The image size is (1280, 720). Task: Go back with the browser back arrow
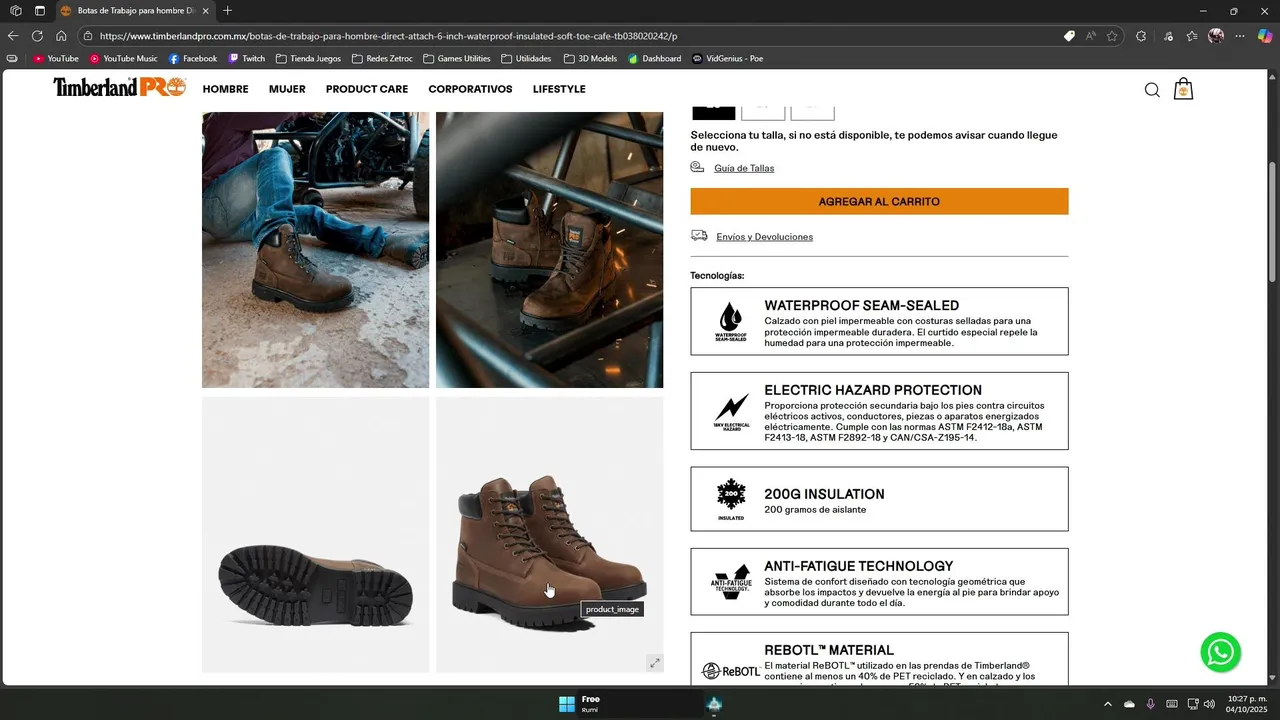click(13, 36)
